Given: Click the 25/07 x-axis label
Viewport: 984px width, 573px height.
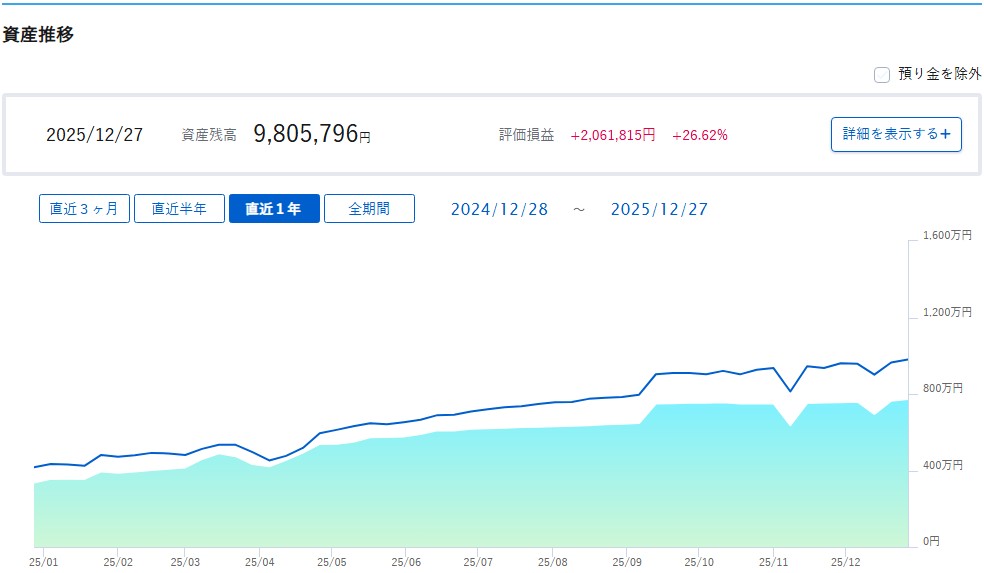Looking at the screenshot, I should [x=478, y=562].
